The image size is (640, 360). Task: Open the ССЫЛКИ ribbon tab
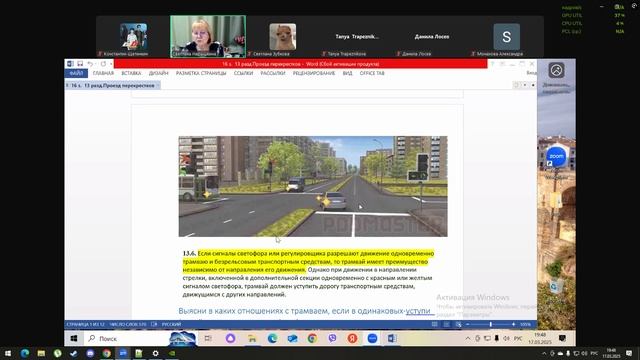click(243, 73)
